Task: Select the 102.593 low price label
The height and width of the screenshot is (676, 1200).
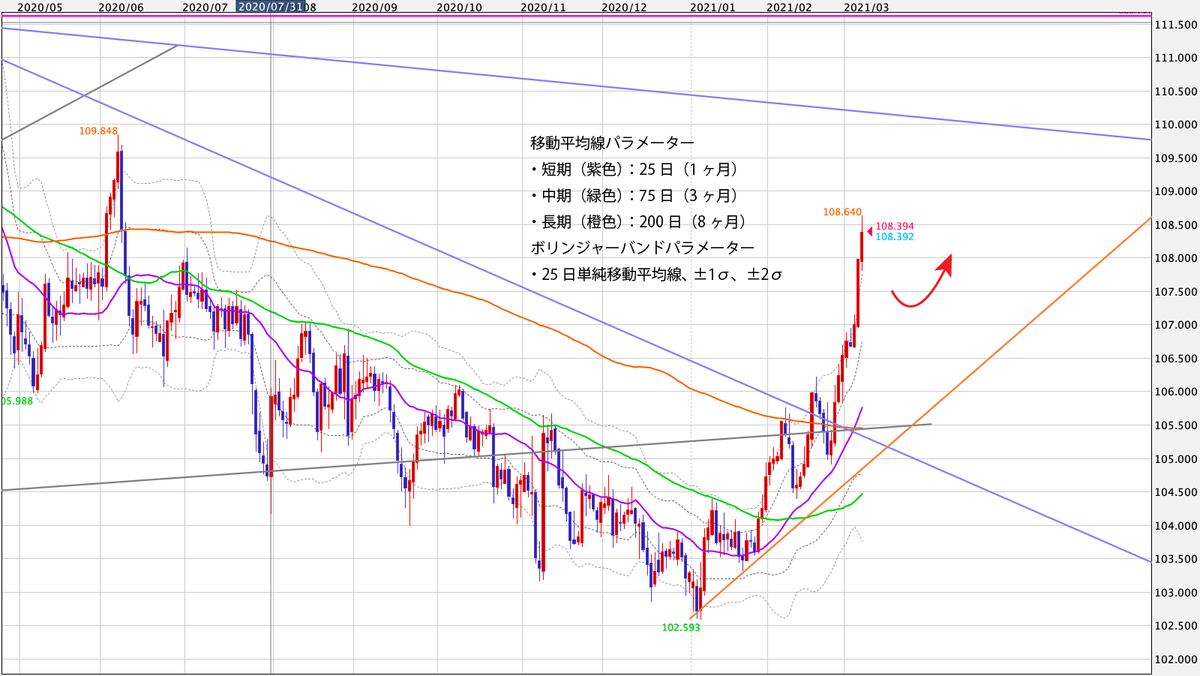Action: click(682, 628)
